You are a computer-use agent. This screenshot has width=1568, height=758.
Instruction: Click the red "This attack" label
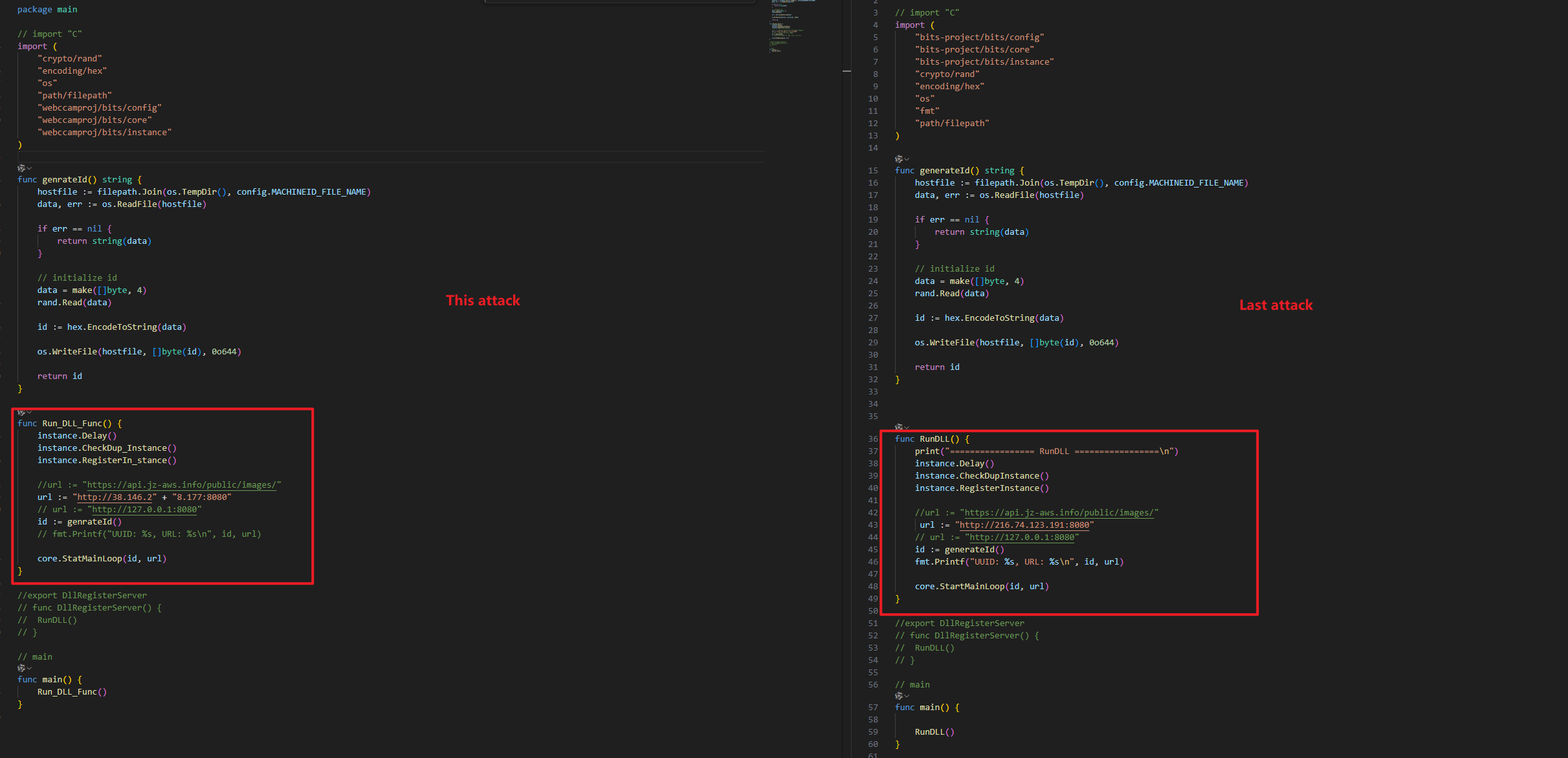coord(483,301)
